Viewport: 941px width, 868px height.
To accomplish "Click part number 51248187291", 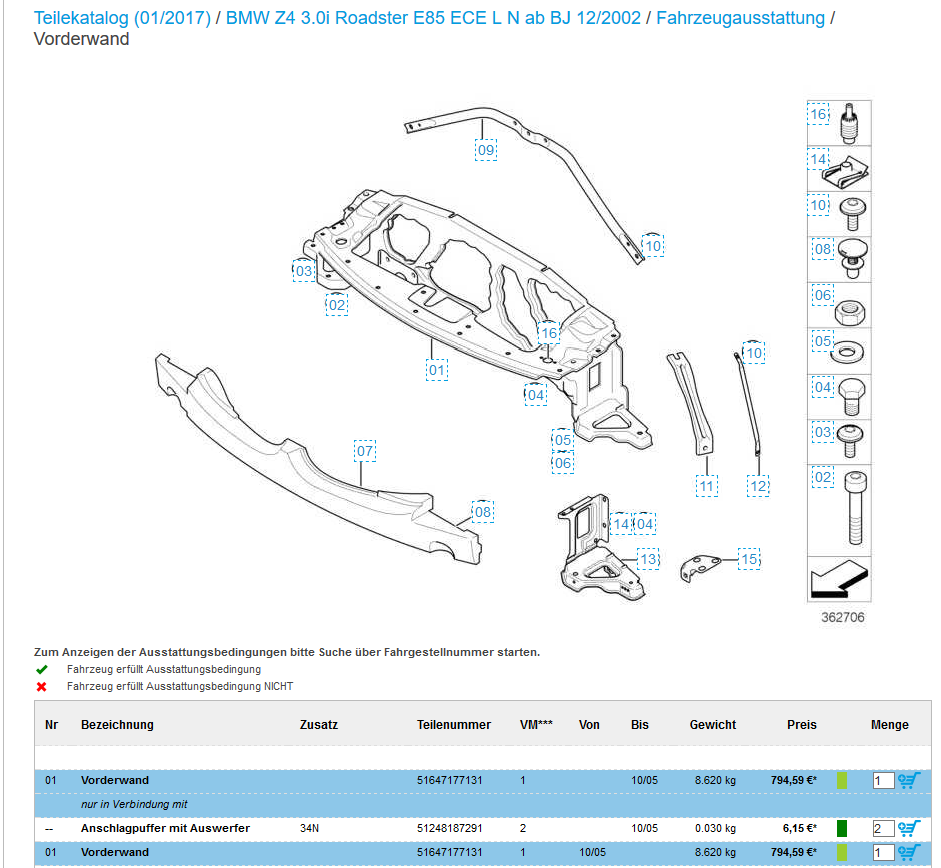I will 449,828.
